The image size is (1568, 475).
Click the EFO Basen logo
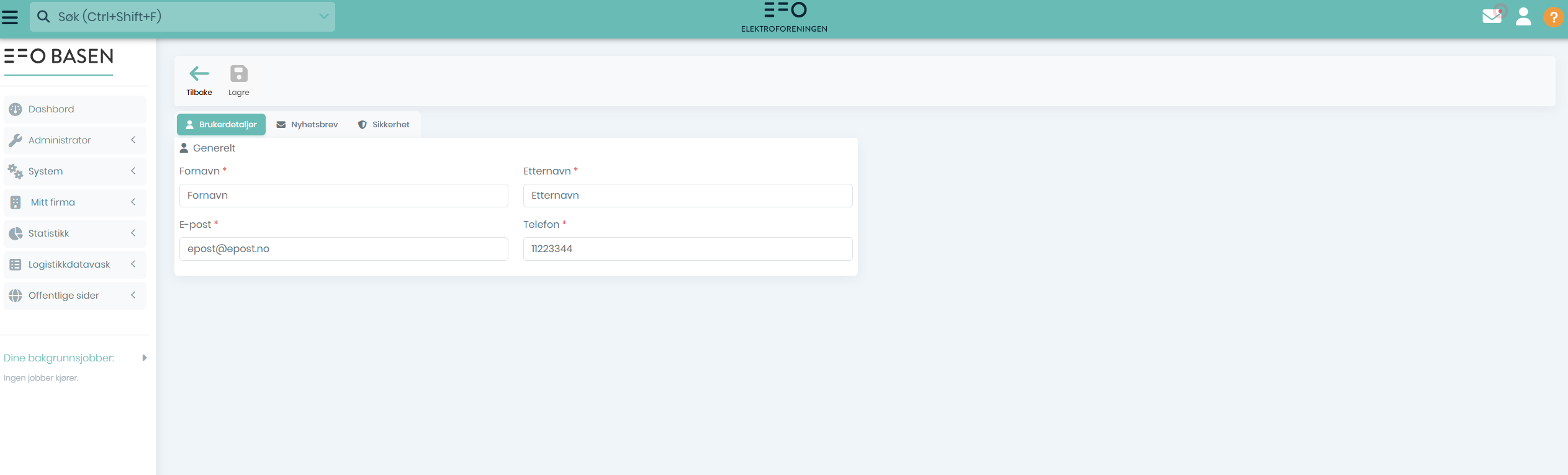click(x=59, y=57)
